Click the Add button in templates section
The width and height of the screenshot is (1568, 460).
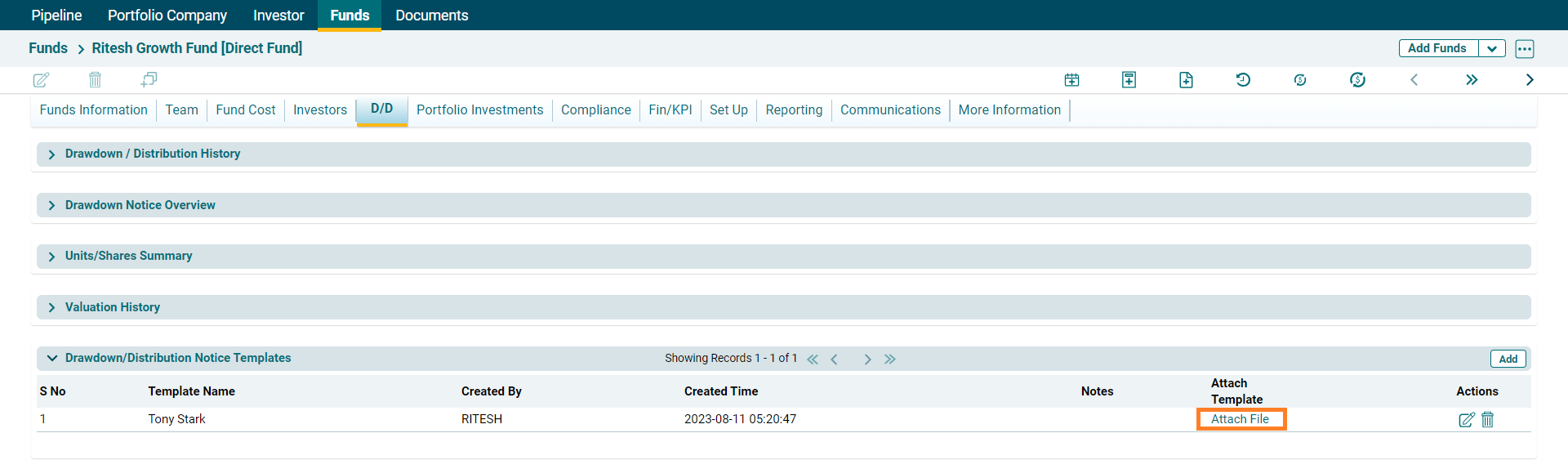pos(1508,359)
